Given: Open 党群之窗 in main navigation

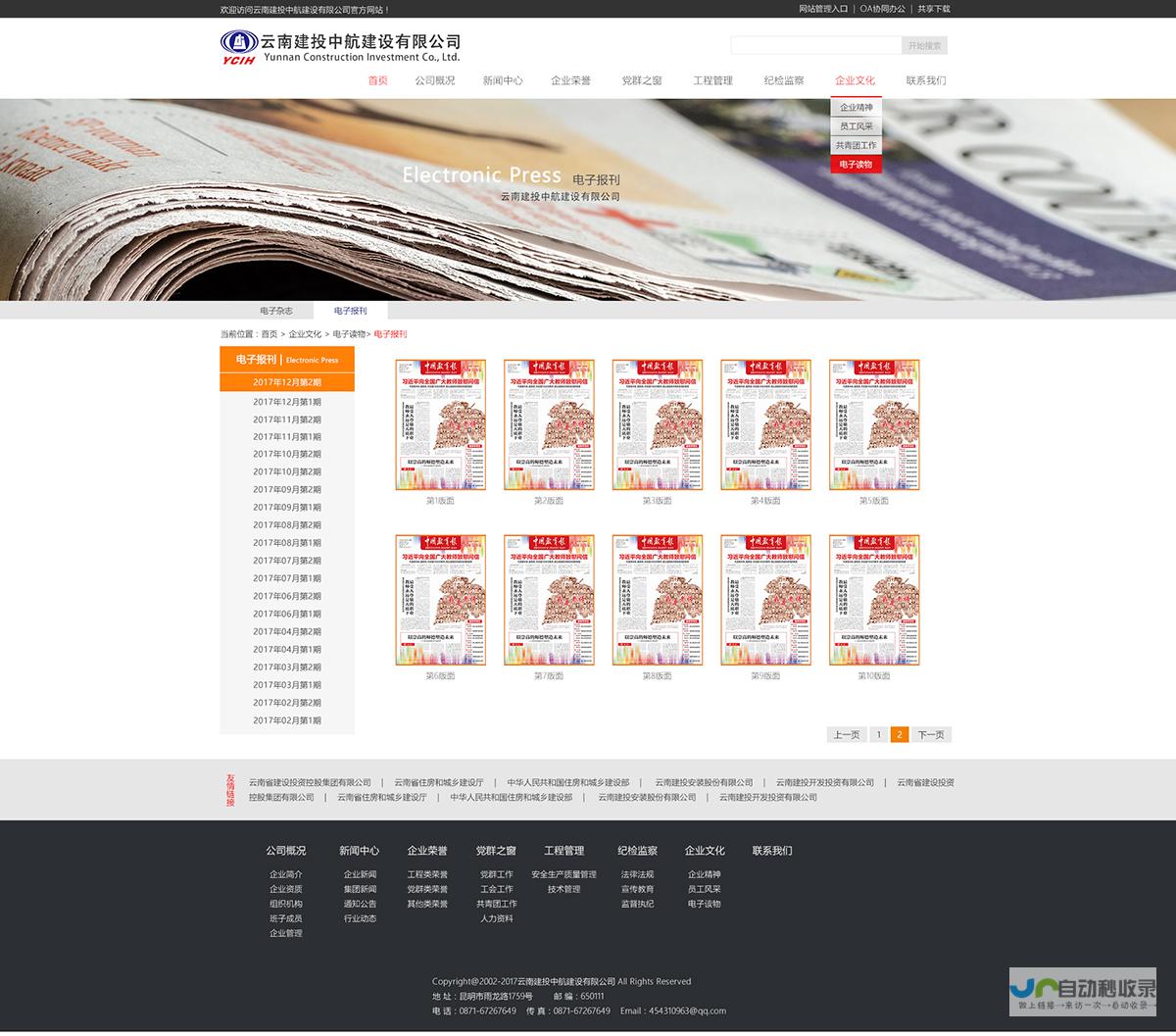Looking at the screenshot, I should pyautogui.click(x=642, y=80).
